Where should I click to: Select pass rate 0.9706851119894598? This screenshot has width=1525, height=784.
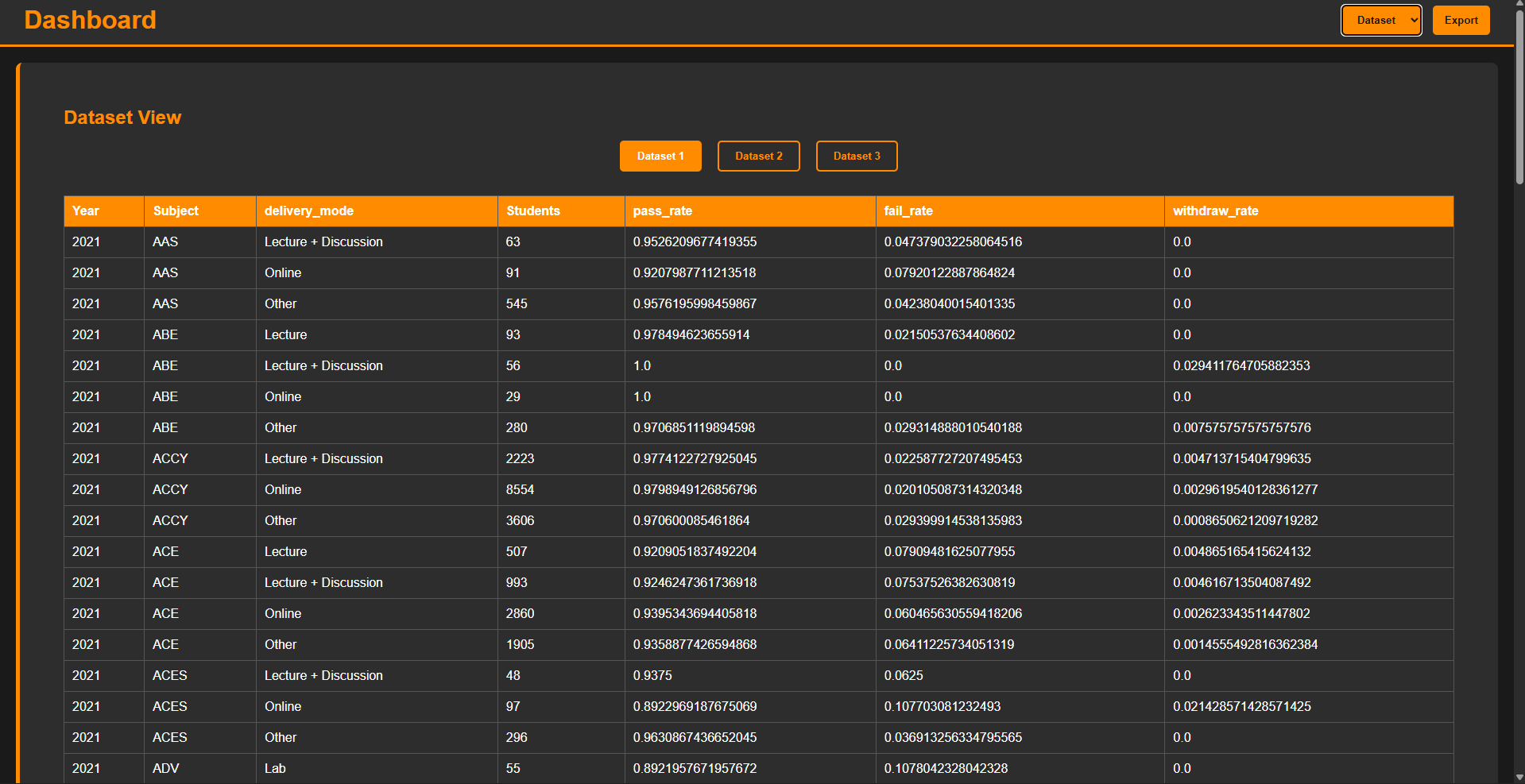coord(750,428)
